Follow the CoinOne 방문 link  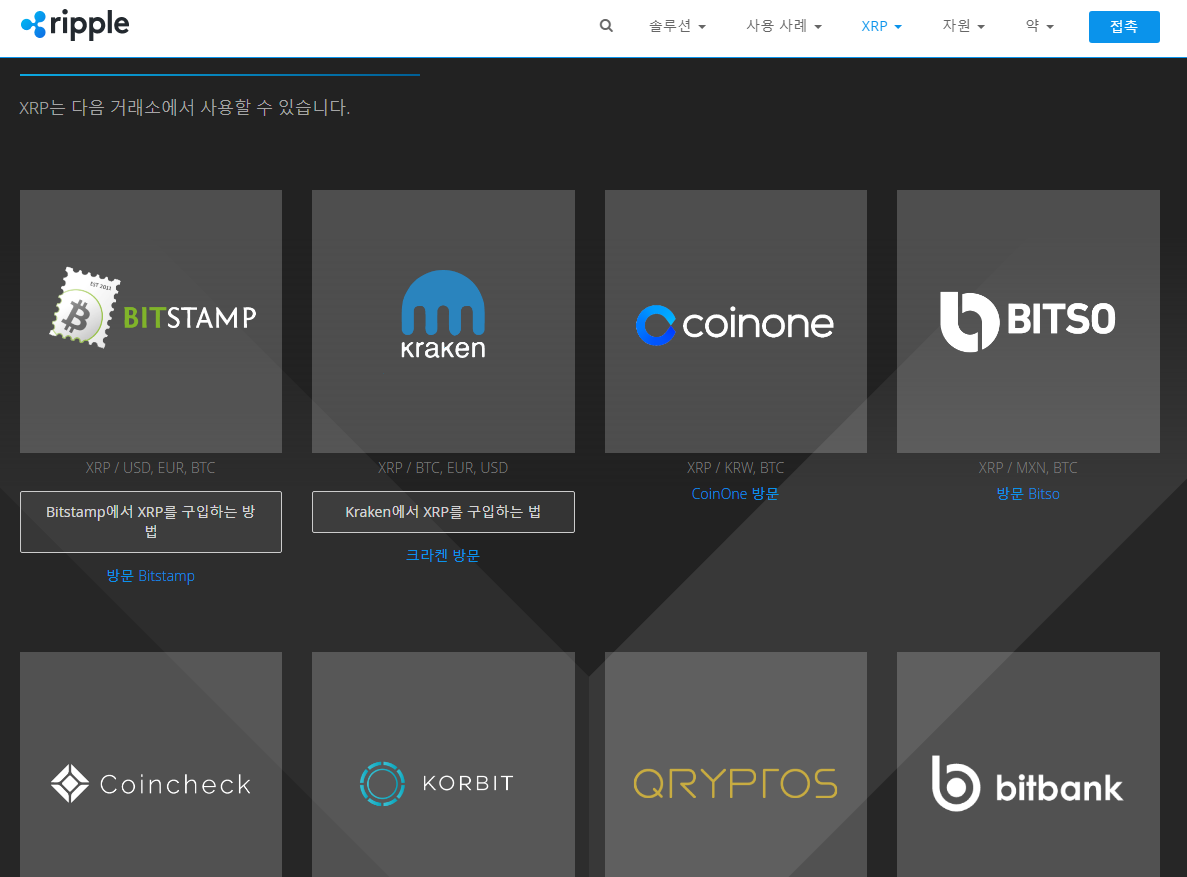pyautogui.click(x=735, y=493)
